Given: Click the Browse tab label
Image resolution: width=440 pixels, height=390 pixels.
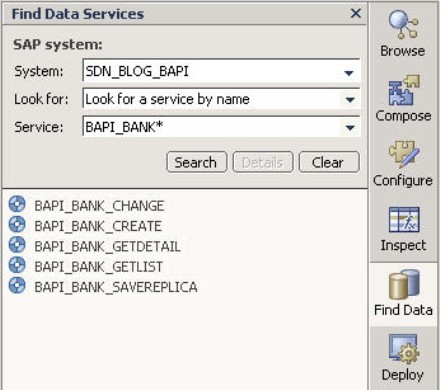Looking at the screenshot, I should (x=403, y=51).
